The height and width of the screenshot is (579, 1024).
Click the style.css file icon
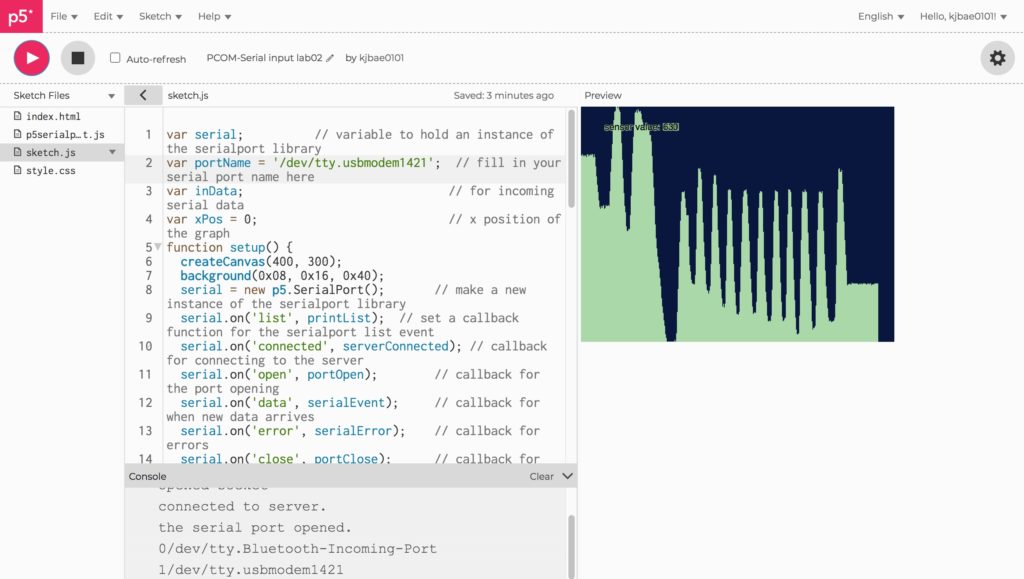[x=18, y=170]
